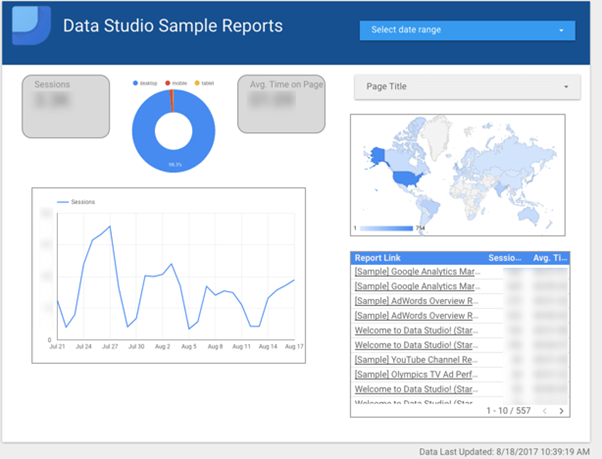Screen dimensions: 602x459
Task: Sort table by Sessions column header
Action: coord(504,258)
